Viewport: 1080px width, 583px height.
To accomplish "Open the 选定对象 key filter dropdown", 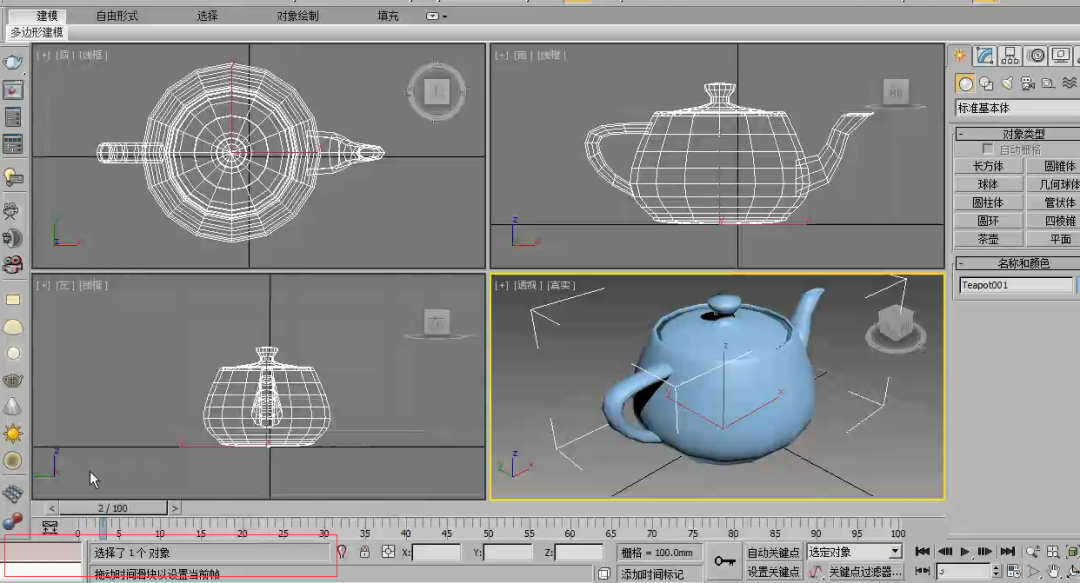I will tap(855, 551).
